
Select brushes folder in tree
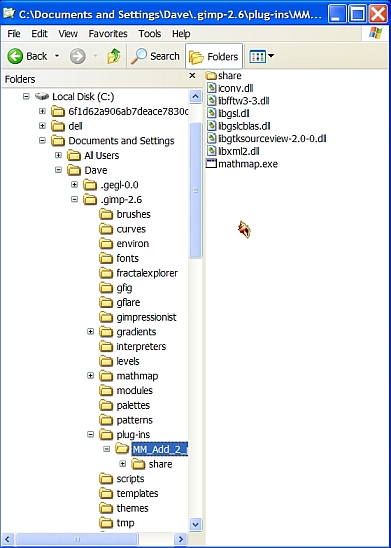pyautogui.click(x=125, y=214)
